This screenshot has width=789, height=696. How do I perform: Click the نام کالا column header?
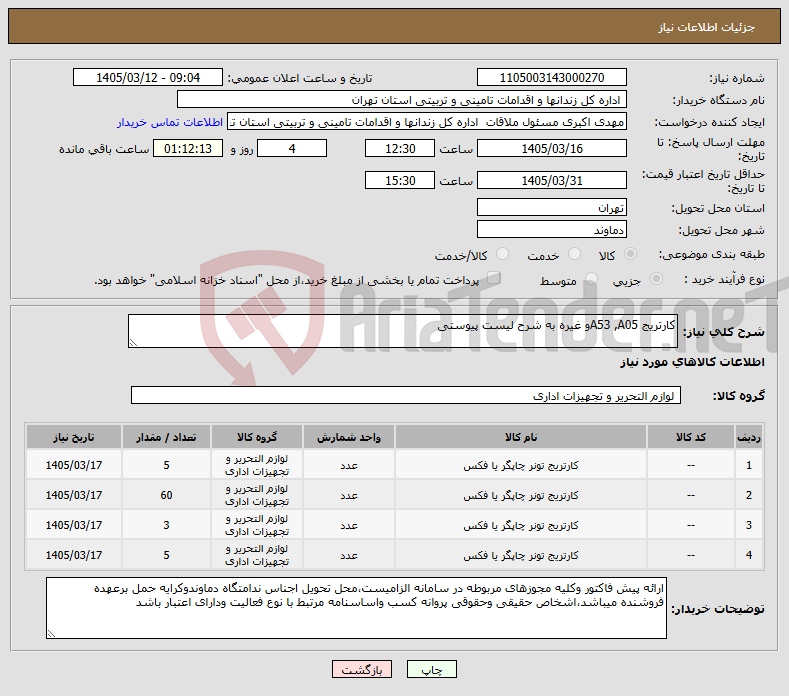pos(521,437)
